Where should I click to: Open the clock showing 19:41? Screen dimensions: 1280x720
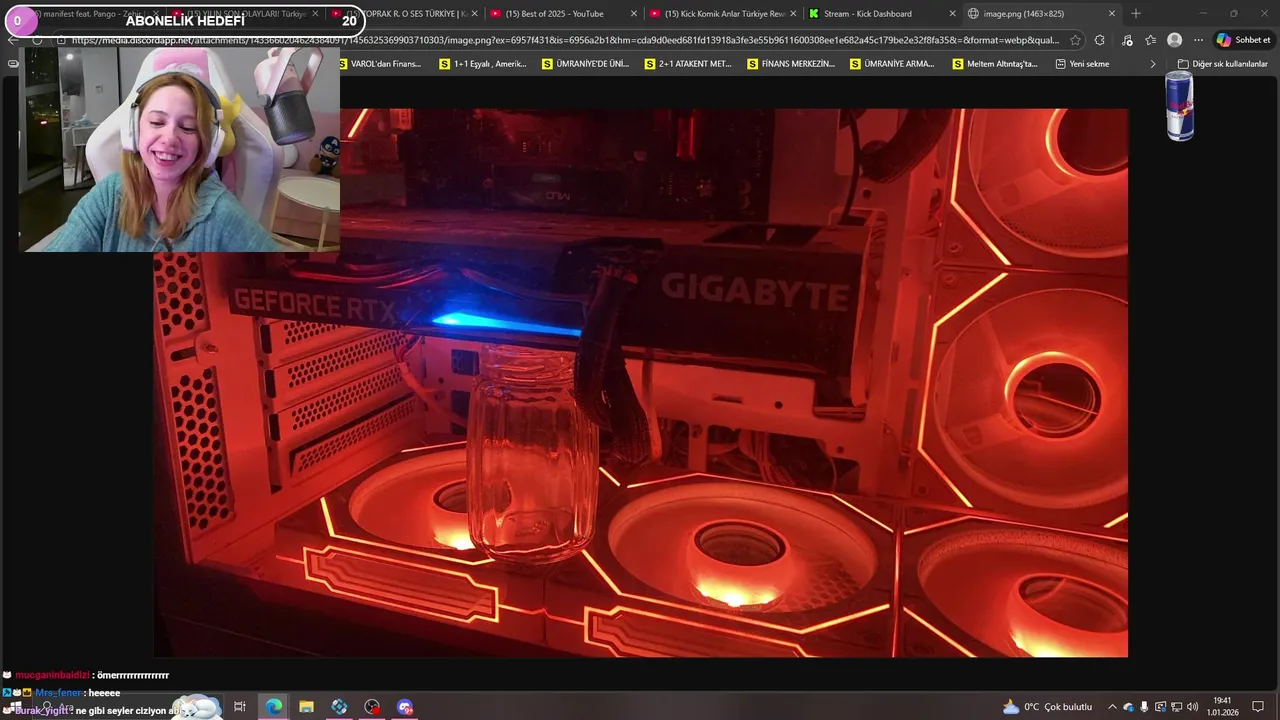(1222, 706)
